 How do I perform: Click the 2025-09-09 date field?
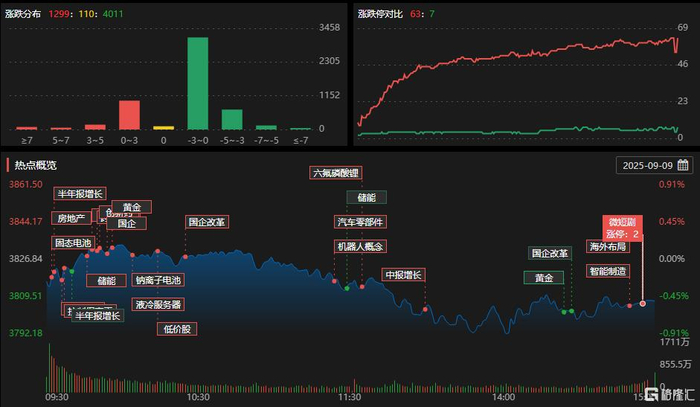coord(654,165)
